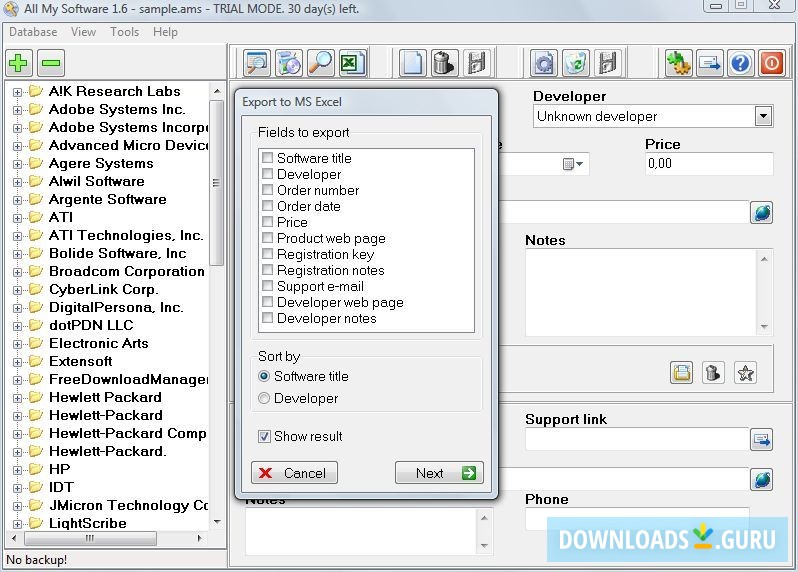
Task: Select the Broadcom Corporation folder
Action: (127, 271)
